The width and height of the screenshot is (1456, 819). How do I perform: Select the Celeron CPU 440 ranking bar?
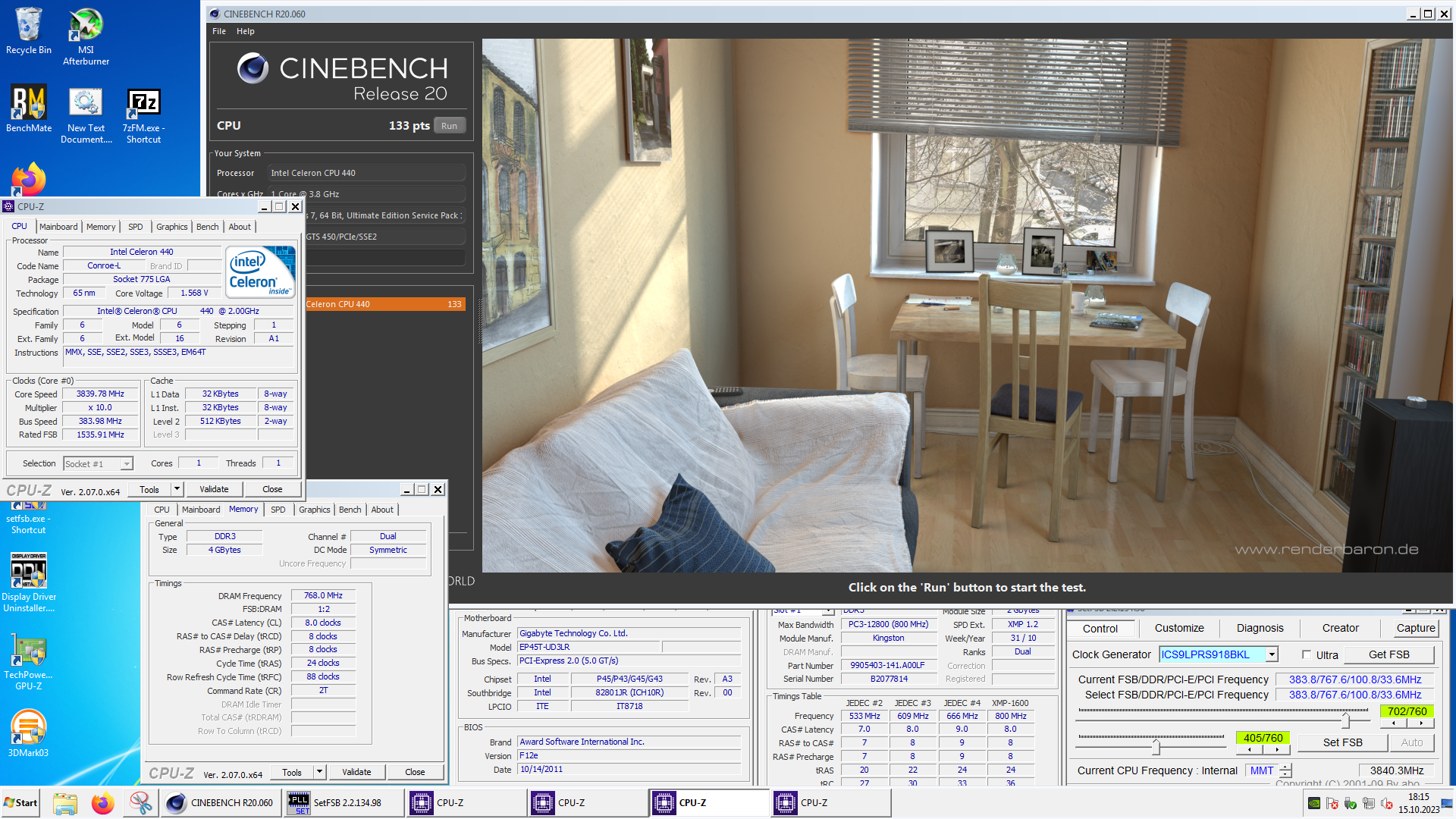(385, 304)
